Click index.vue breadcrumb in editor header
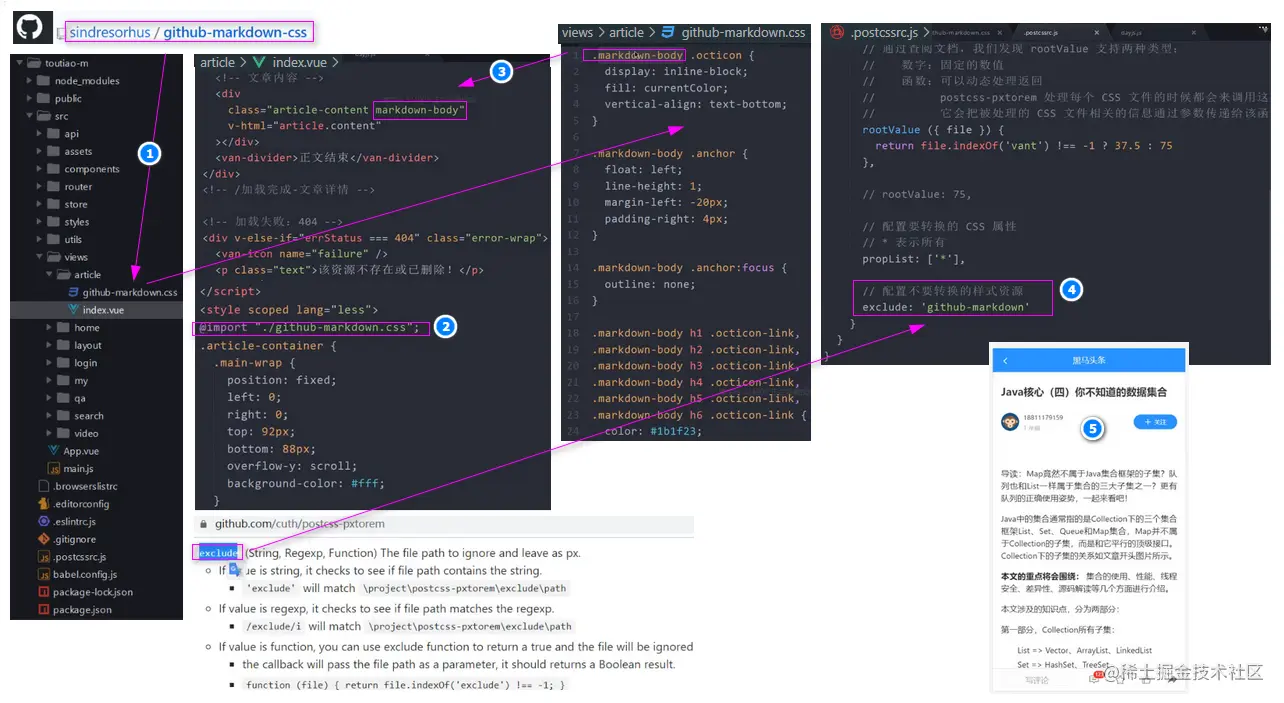The height and width of the screenshot is (703, 1284). point(298,62)
